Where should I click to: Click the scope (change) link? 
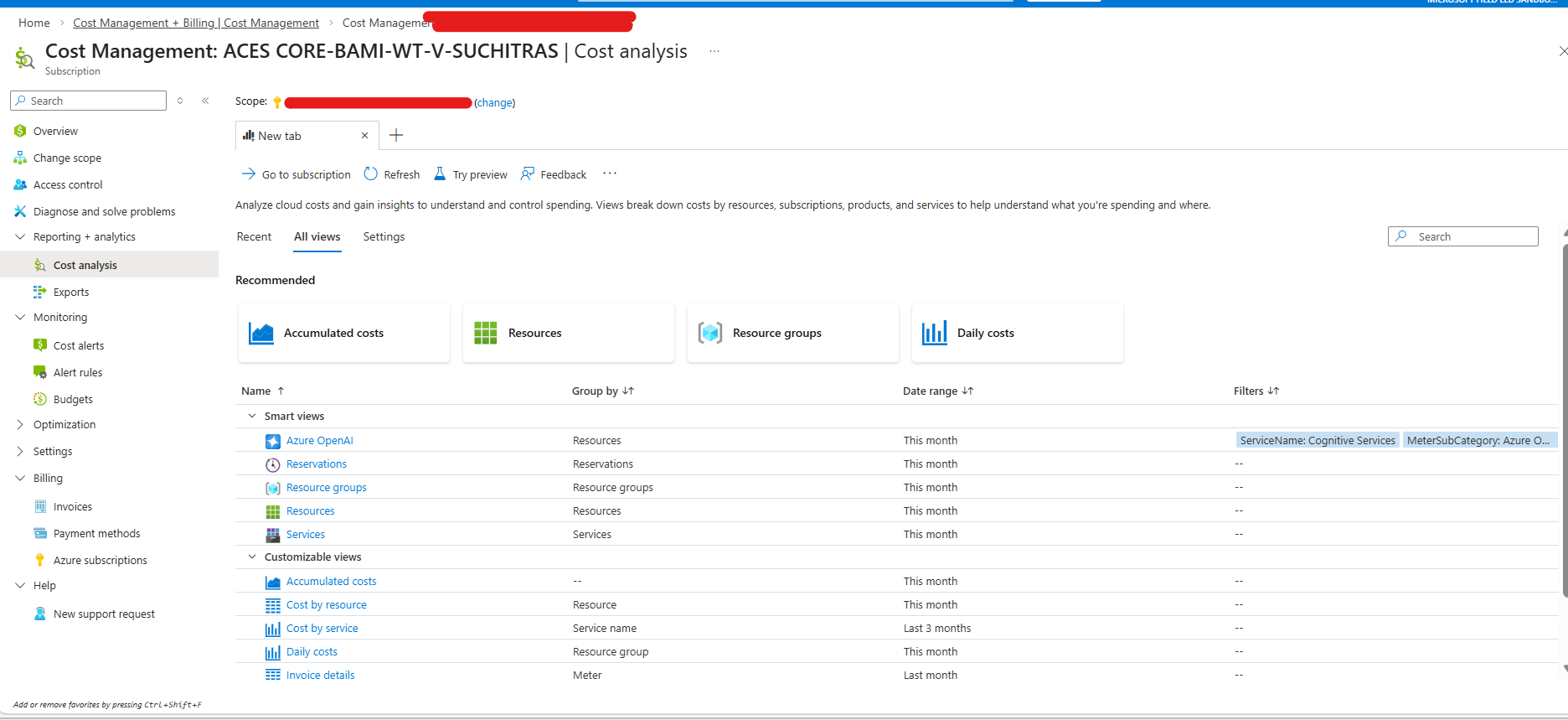click(495, 103)
